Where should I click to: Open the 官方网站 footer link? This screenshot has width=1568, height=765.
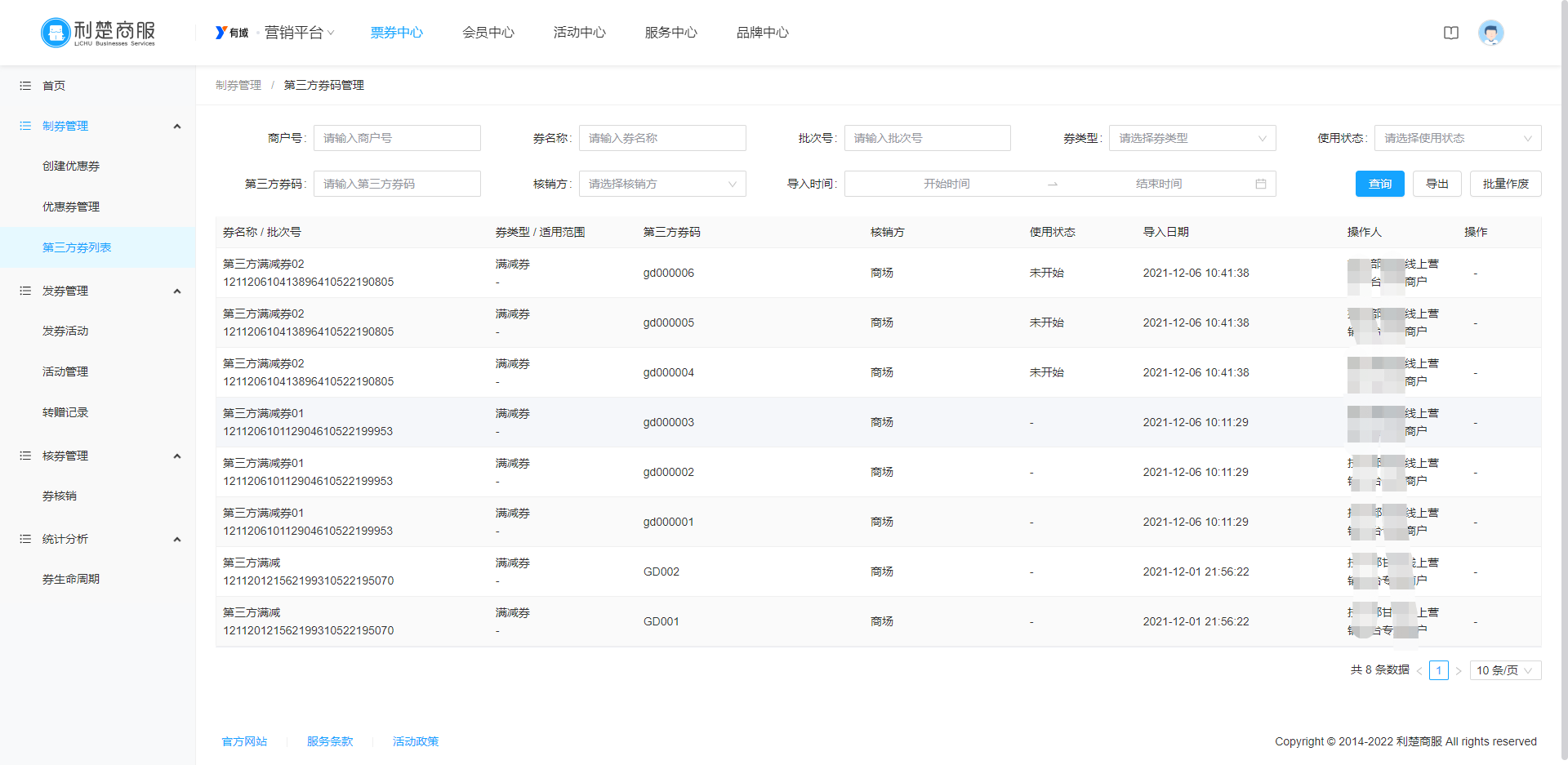click(245, 741)
